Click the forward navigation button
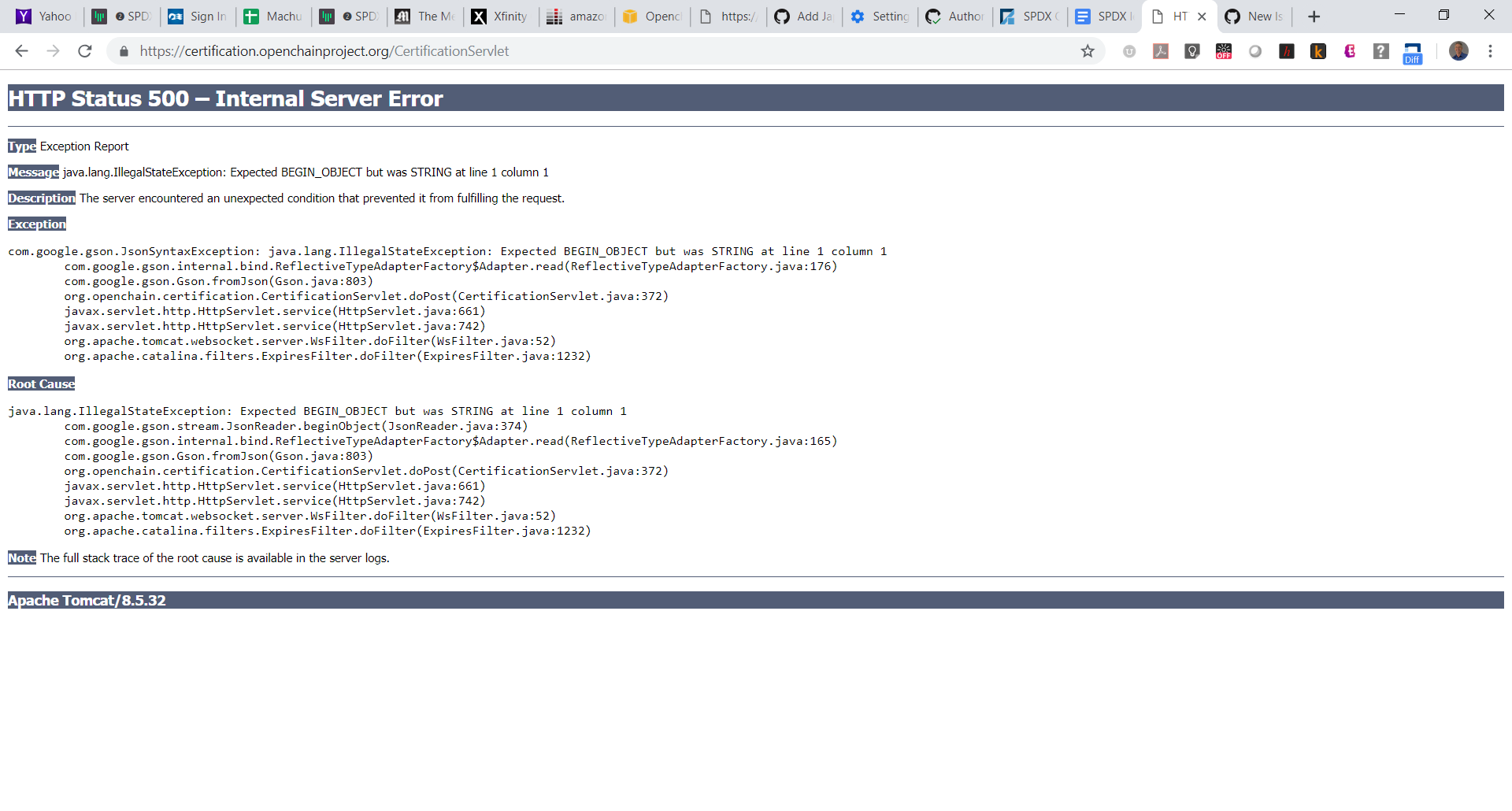The width and height of the screenshot is (1512, 811). [53, 51]
